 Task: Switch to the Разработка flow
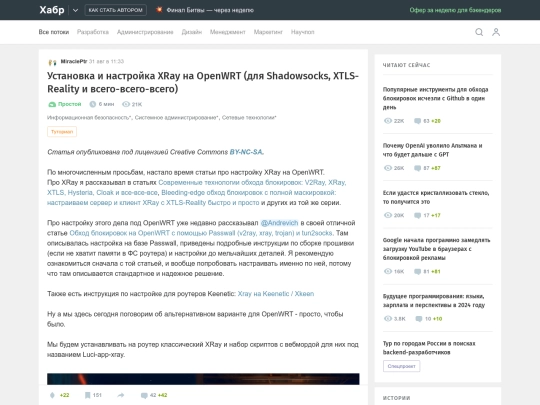tap(93, 32)
